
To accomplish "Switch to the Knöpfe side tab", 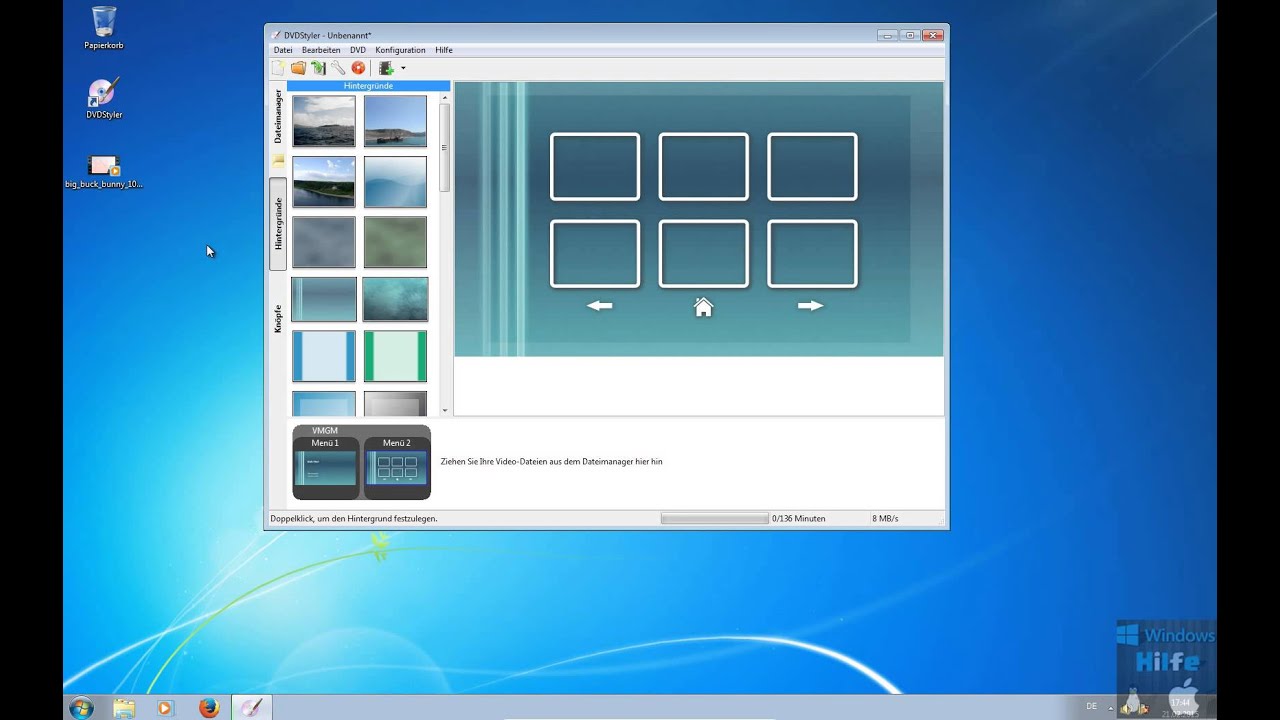I will point(278,318).
